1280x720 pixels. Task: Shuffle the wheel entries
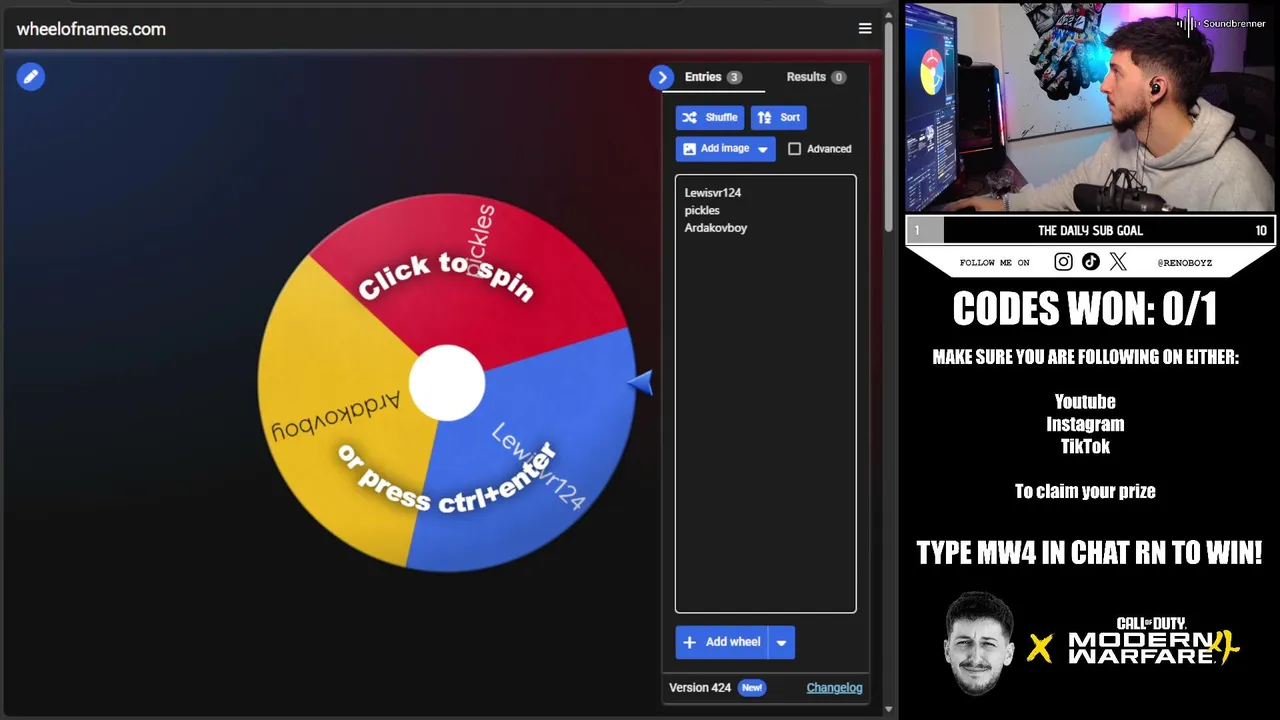(x=710, y=118)
